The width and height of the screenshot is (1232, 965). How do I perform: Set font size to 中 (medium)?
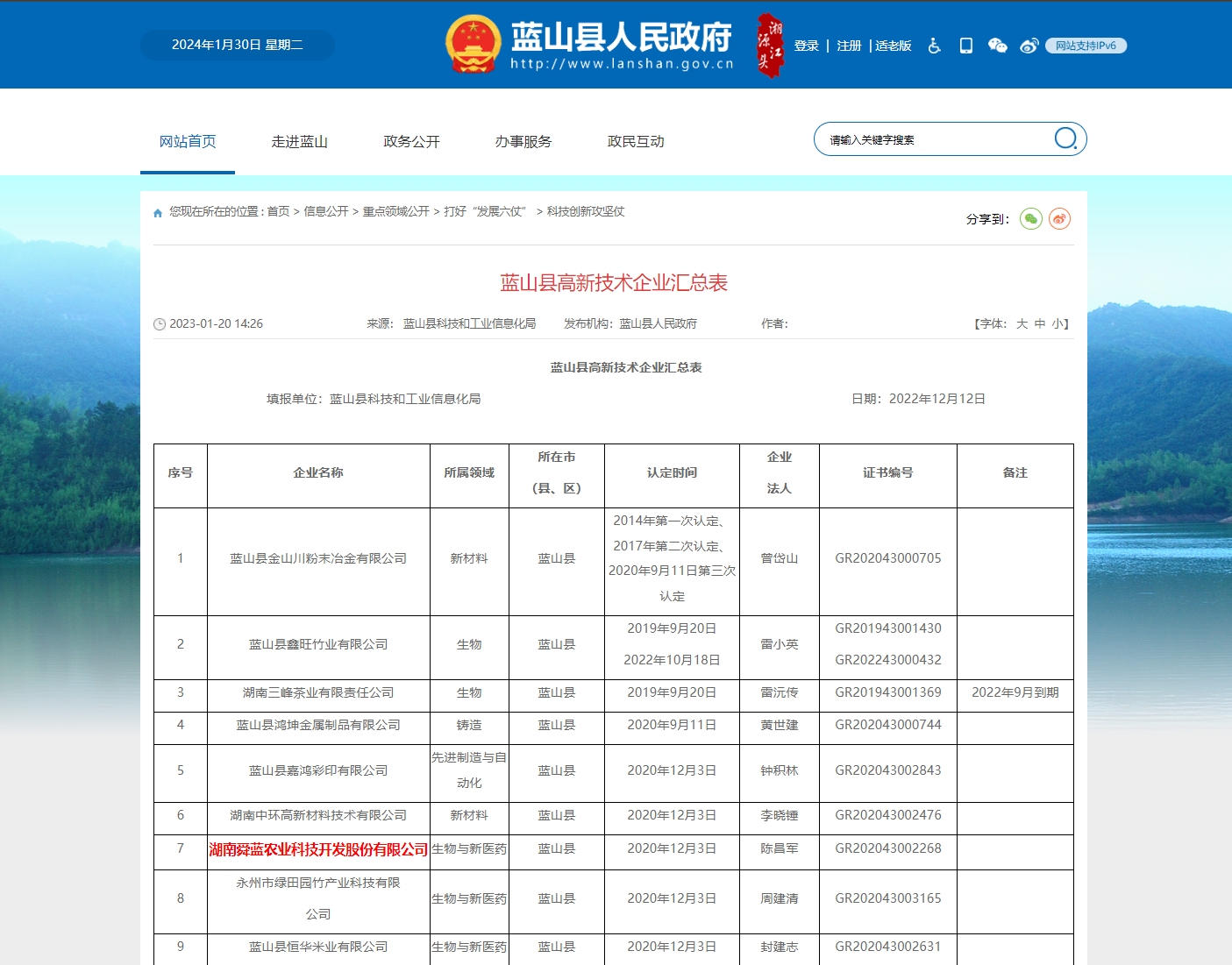[x=1040, y=324]
